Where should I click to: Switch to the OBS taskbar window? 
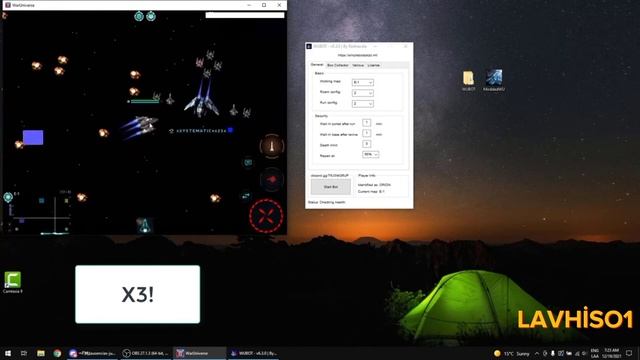point(146,353)
